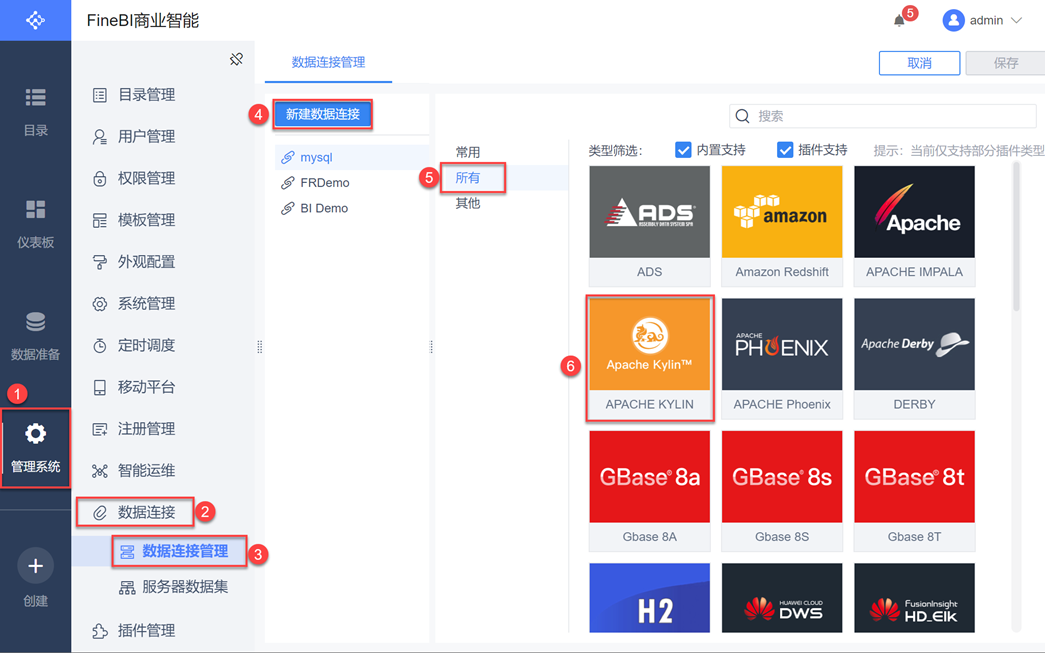Click the 创建 plus icon
Image resolution: width=1045 pixels, height=653 pixels.
pos(35,566)
